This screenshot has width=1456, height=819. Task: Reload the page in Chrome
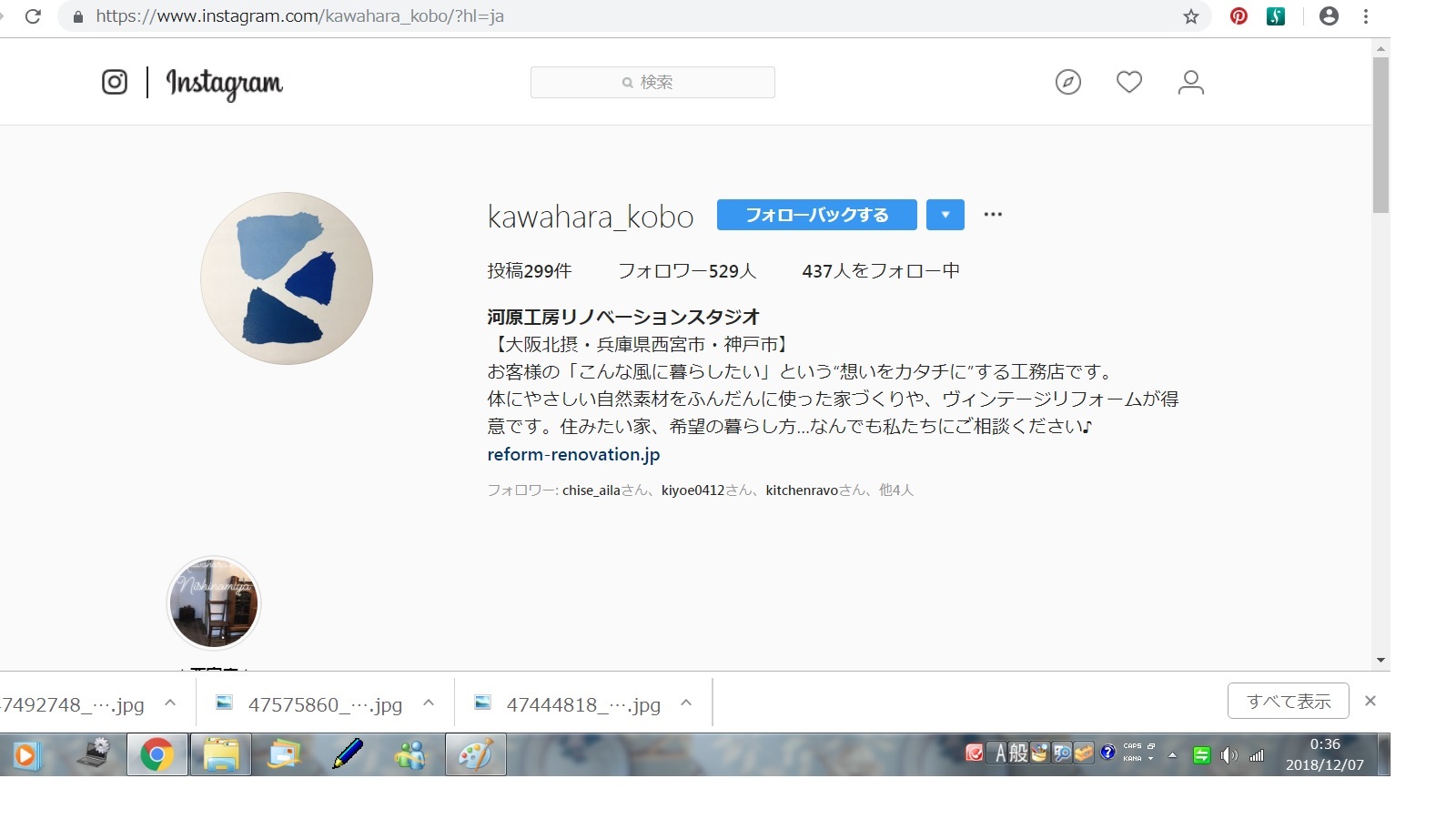(33, 16)
